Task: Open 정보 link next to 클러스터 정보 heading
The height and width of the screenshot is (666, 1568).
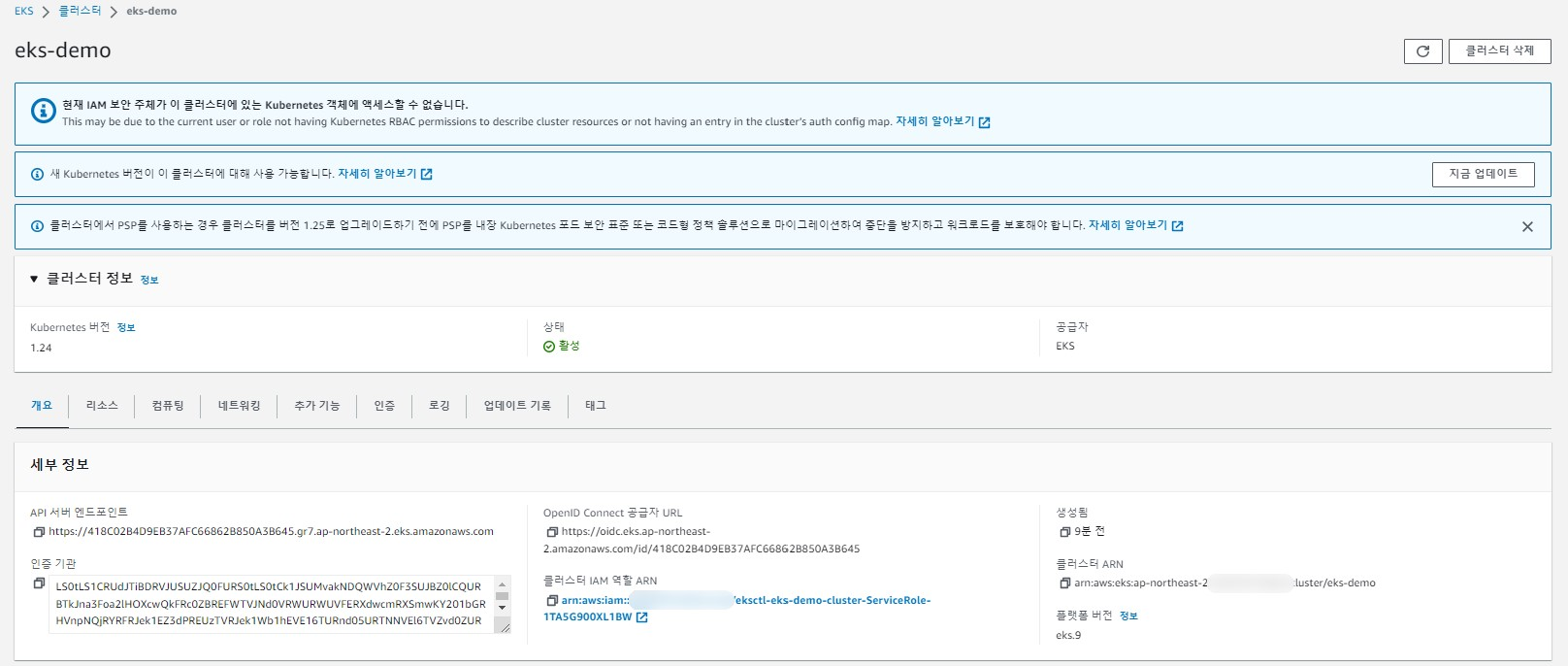Action: [x=149, y=280]
